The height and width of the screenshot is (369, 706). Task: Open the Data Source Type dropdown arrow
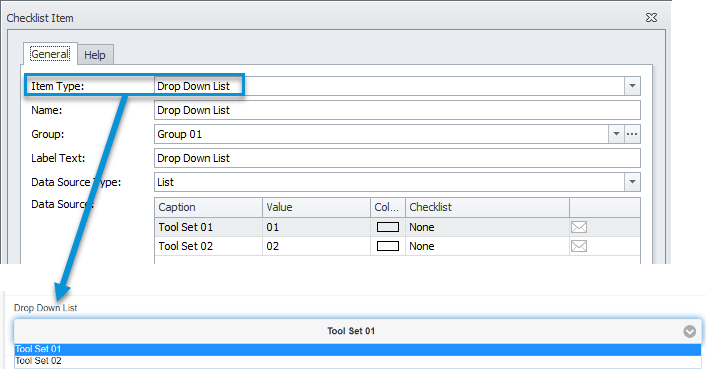click(x=632, y=182)
